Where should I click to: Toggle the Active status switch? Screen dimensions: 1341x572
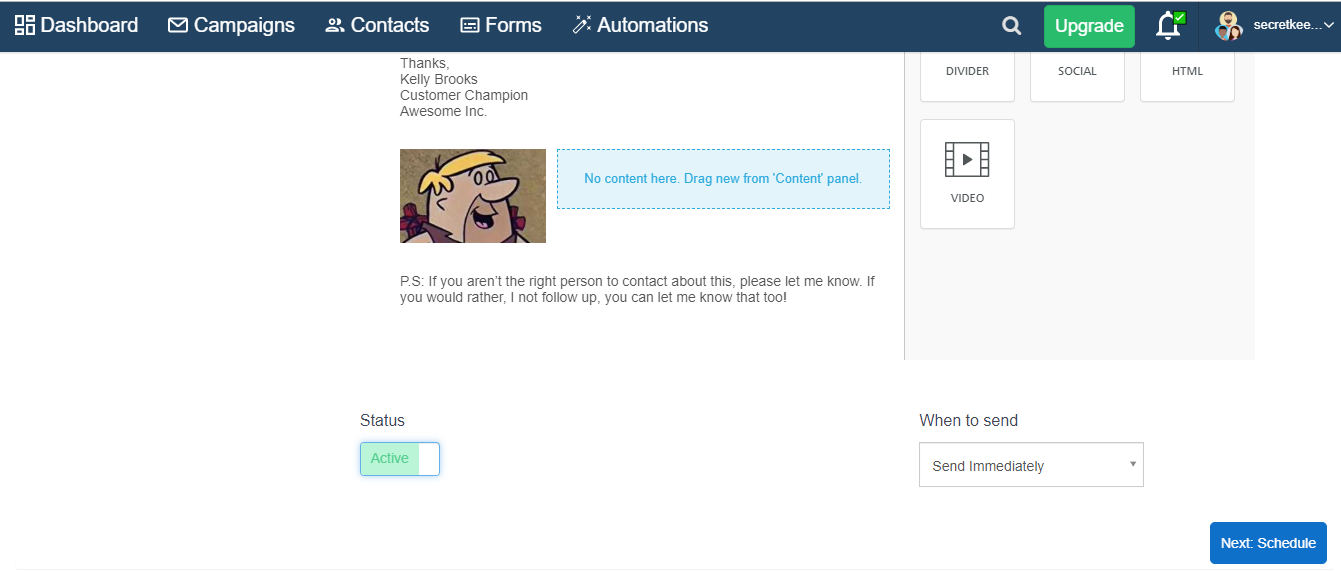click(x=400, y=459)
